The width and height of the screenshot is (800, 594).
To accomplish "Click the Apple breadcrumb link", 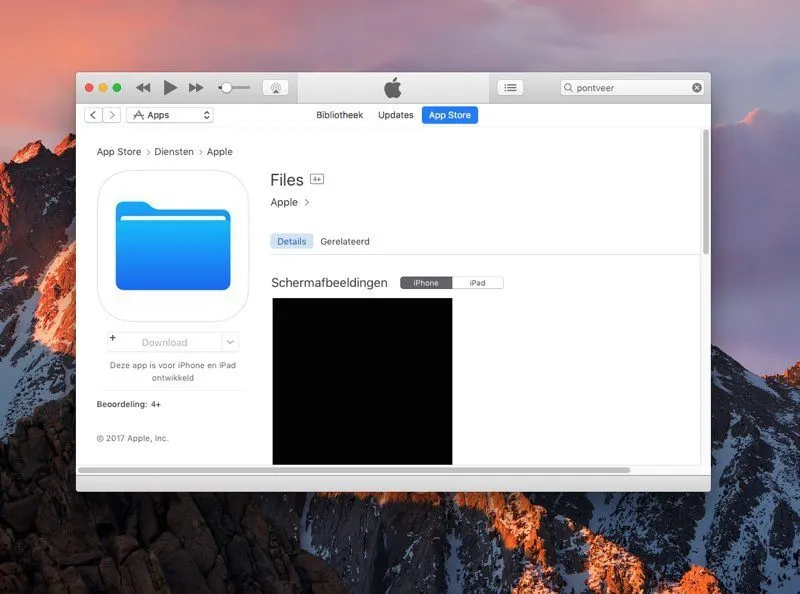I will (x=219, y=152).
